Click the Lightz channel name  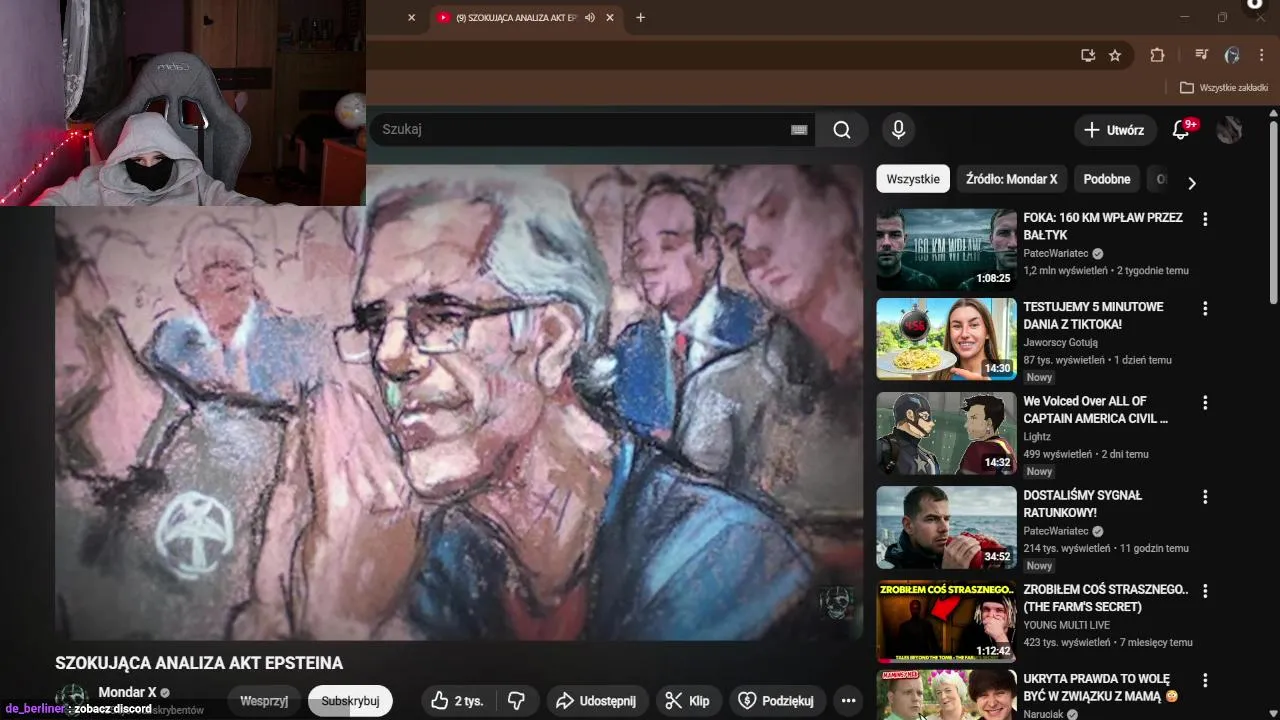pos(1037,437)
